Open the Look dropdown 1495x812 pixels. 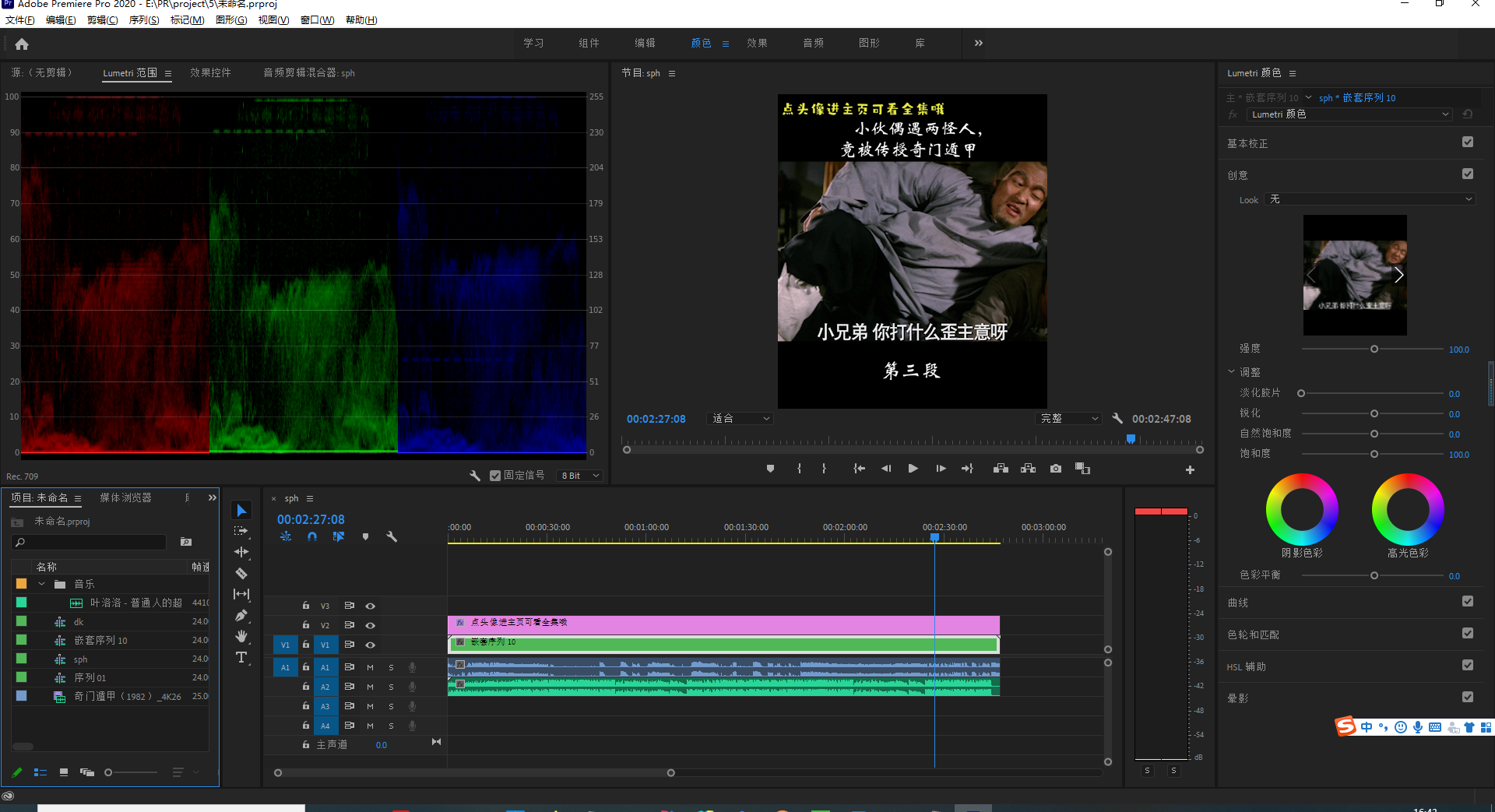(x=1370, y=200)
